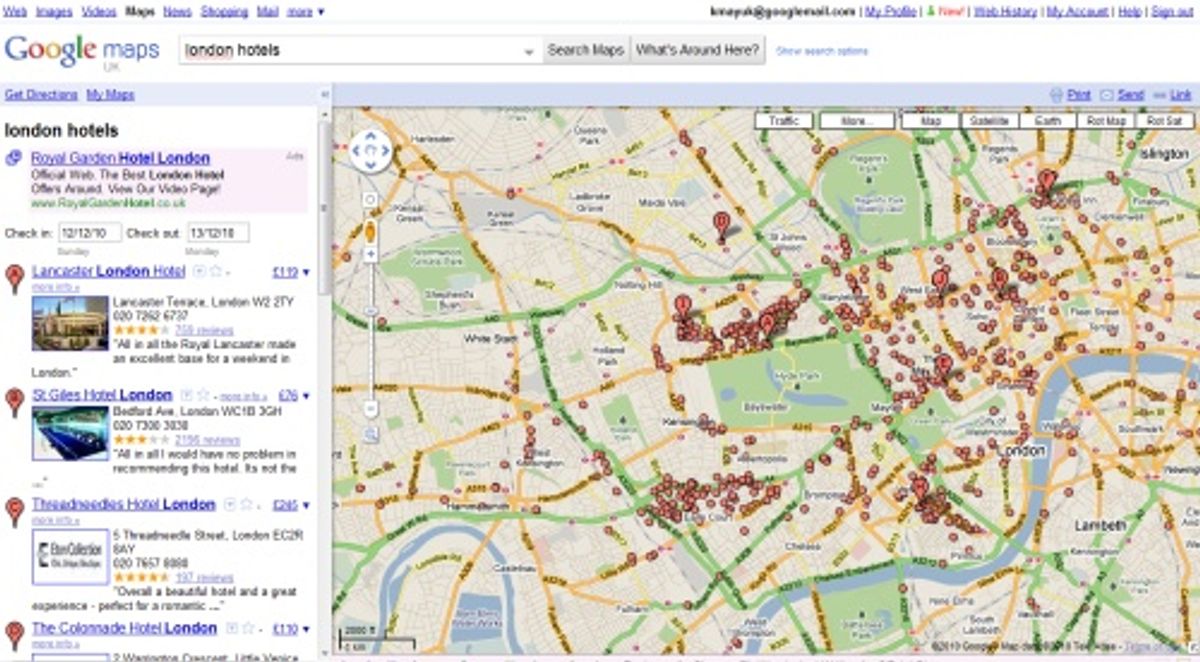Toggle the favorite star next to St Giles Hotel London
This screenshot has width=1200, height=662.
[x=201, y=396]
